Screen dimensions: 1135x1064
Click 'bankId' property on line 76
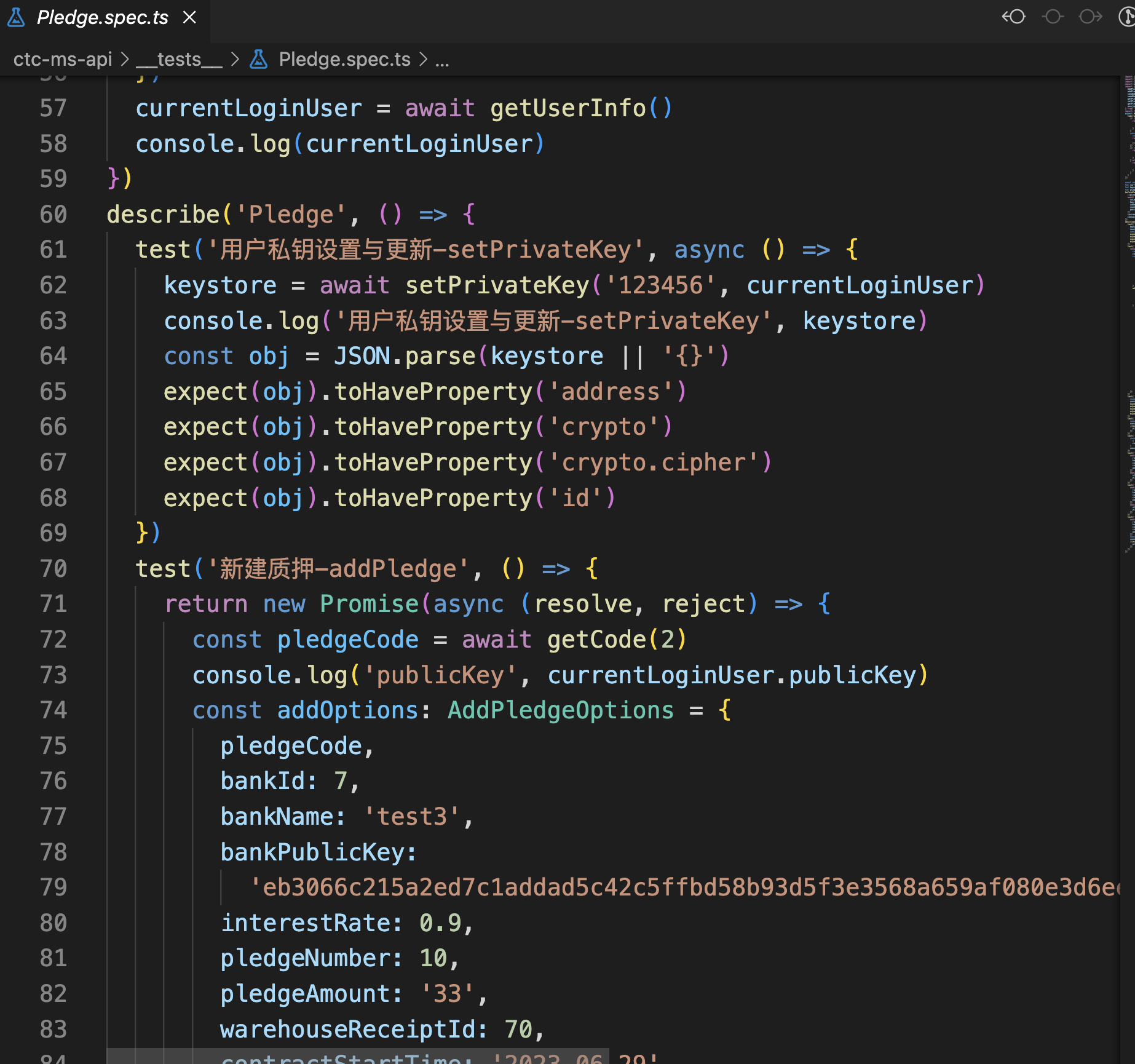tap(263, 781)
